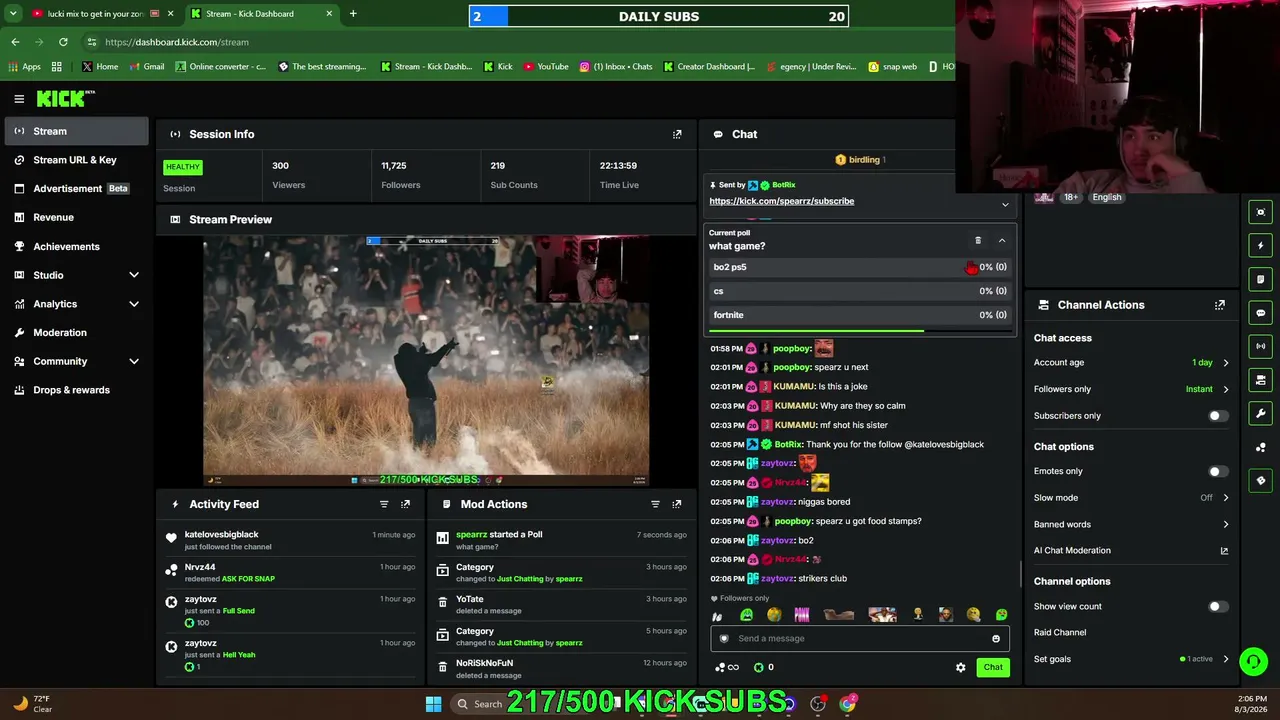This screenshot has width=1280, height=720.
Task: Open Activity Feed filter options
Action: (x=384, y=504)
